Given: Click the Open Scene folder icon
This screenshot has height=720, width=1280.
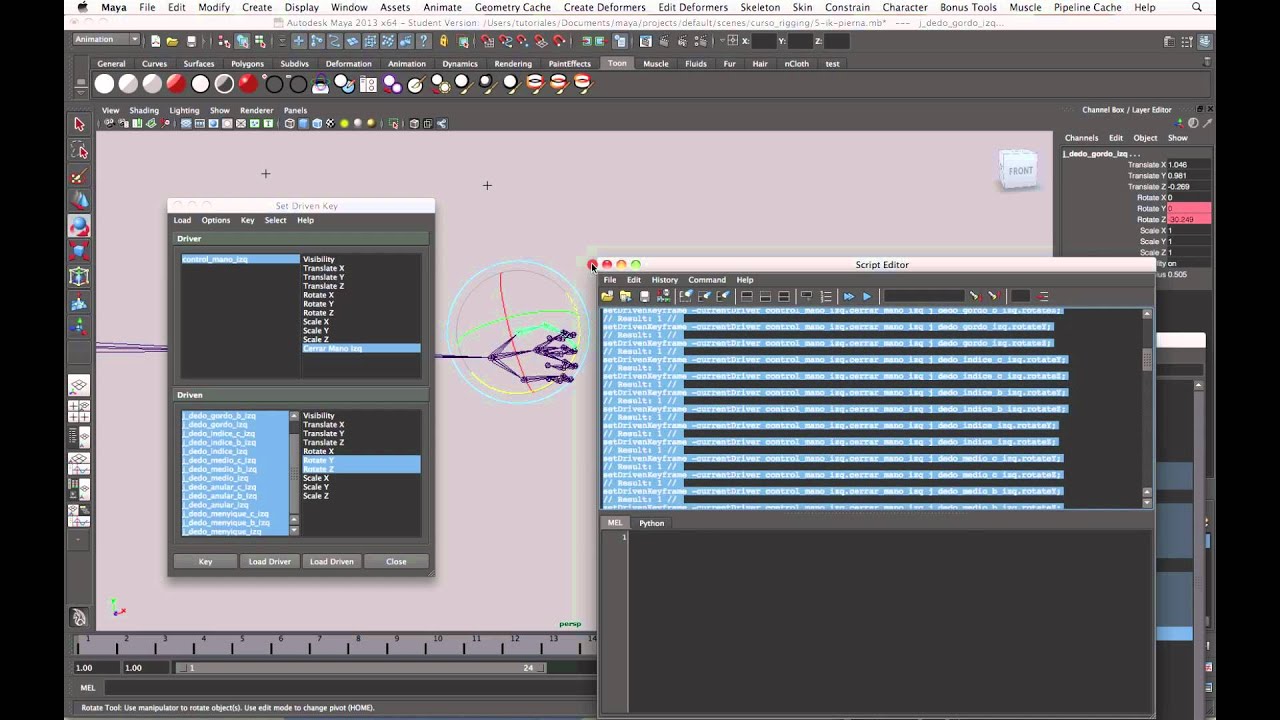Looking at the screenshot, I should (173, 41).
